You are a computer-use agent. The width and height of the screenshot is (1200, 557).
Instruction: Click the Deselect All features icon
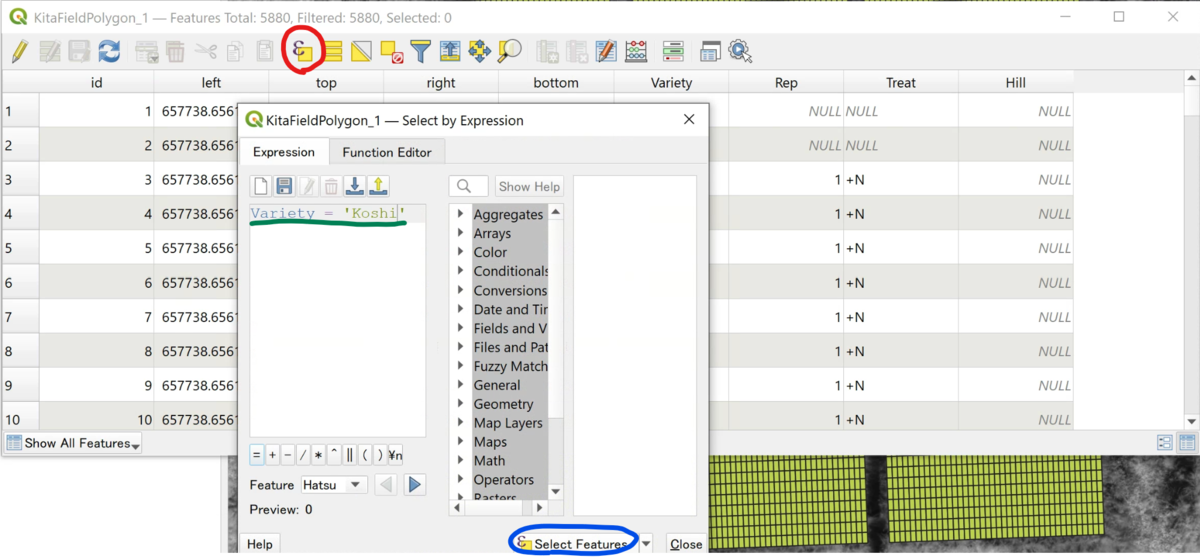[x=391, y=51]
